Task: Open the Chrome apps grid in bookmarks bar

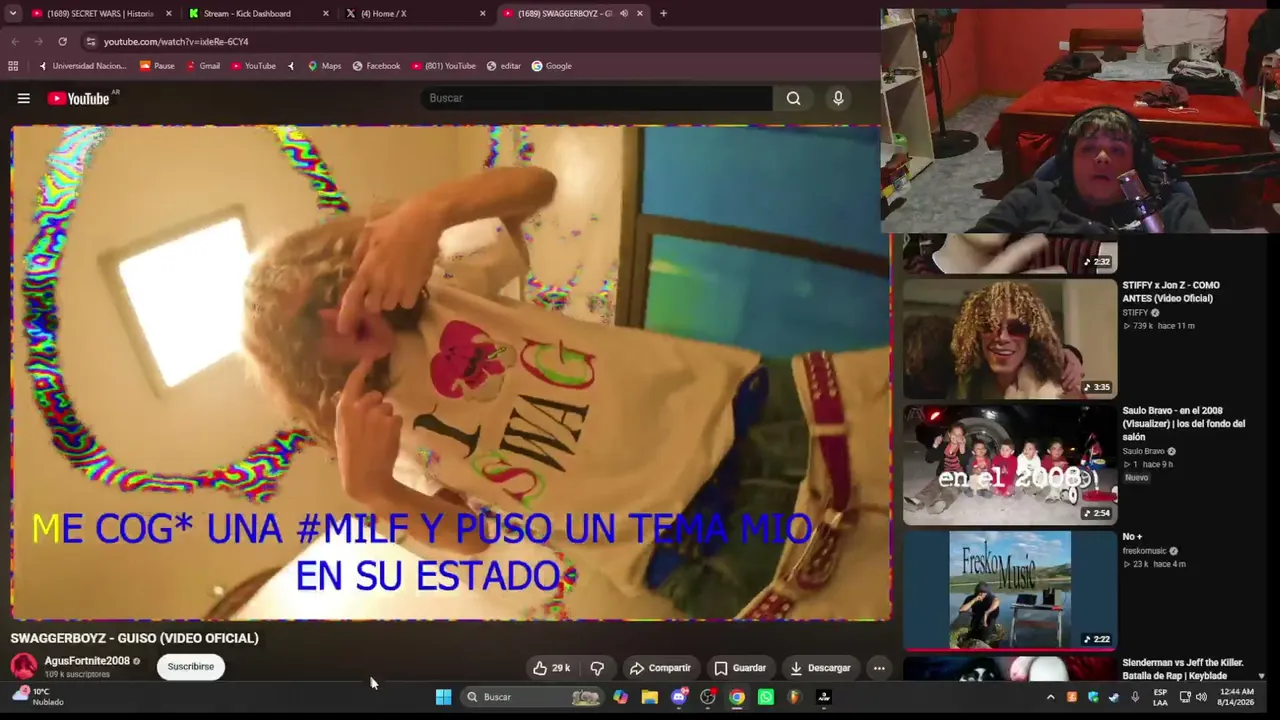Action: click(13, 66)
